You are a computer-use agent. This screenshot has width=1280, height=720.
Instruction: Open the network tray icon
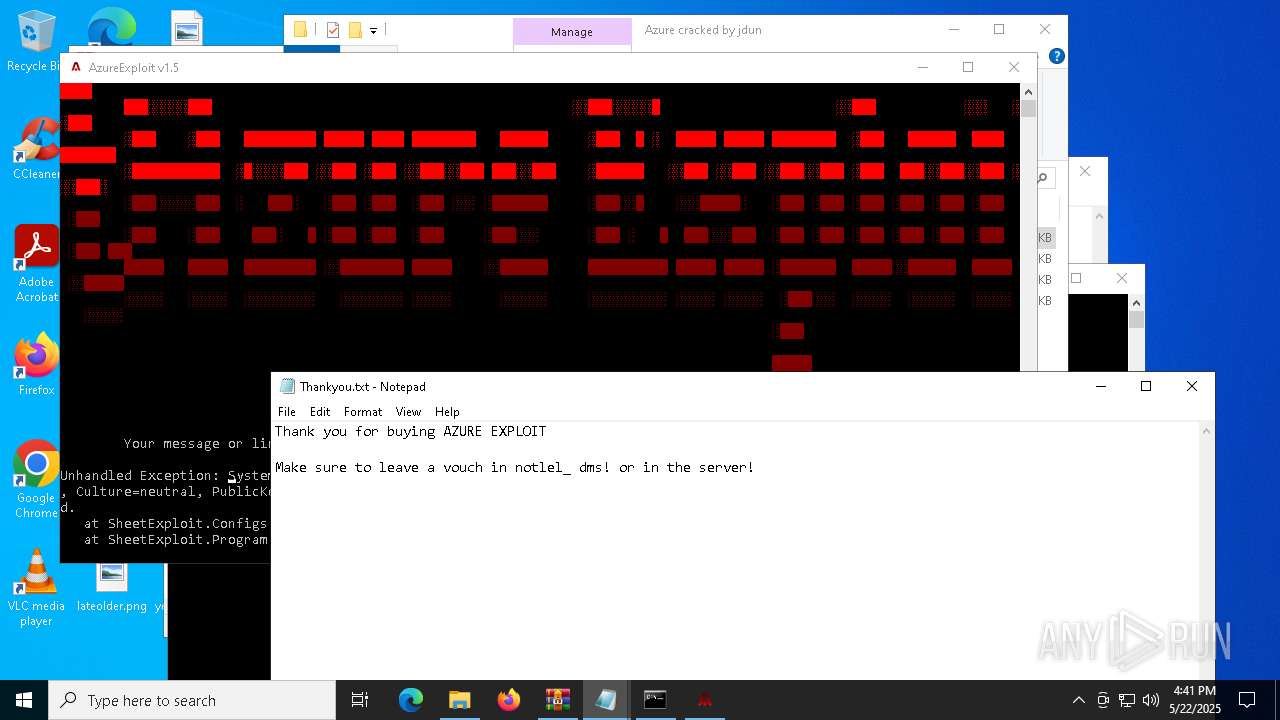point(1127,700)
